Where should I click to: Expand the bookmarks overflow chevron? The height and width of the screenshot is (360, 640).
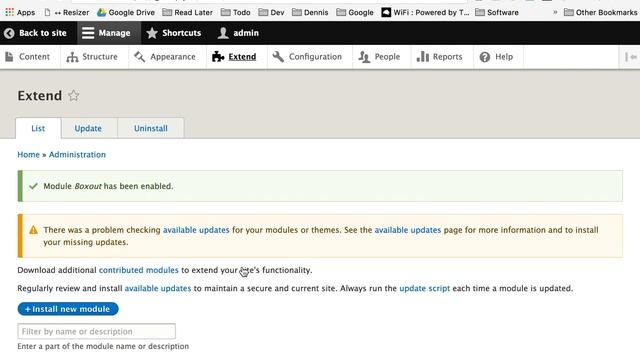pos(555,12)
